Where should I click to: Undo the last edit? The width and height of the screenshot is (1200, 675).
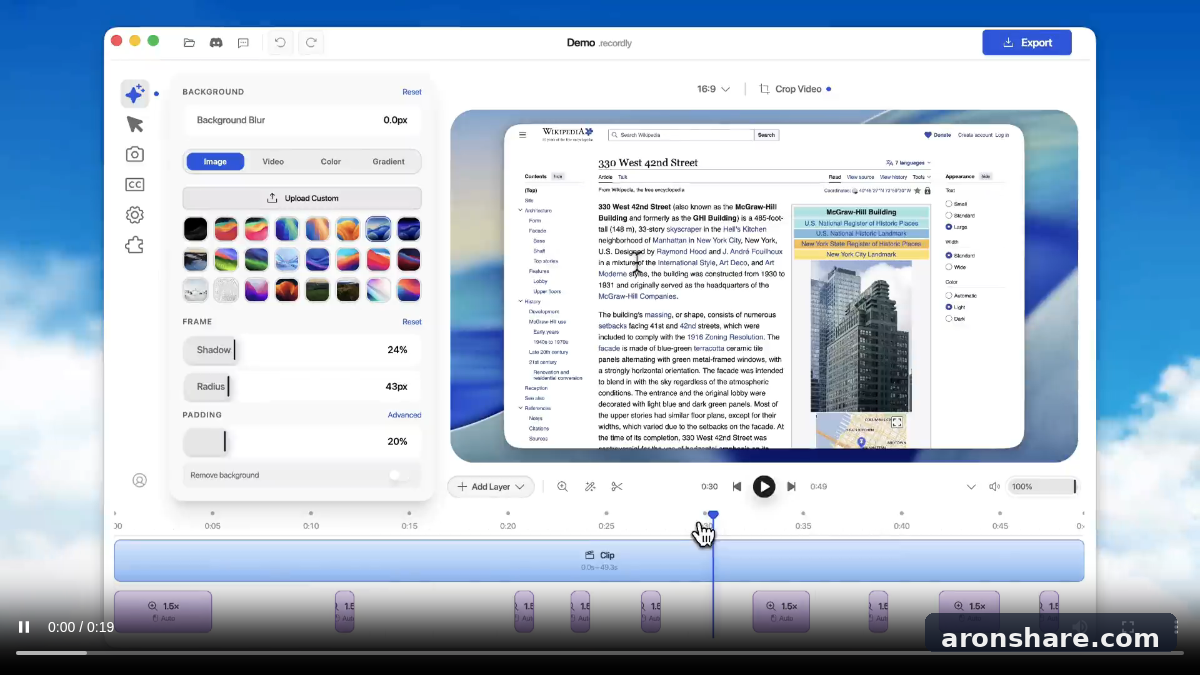[280, 43]
